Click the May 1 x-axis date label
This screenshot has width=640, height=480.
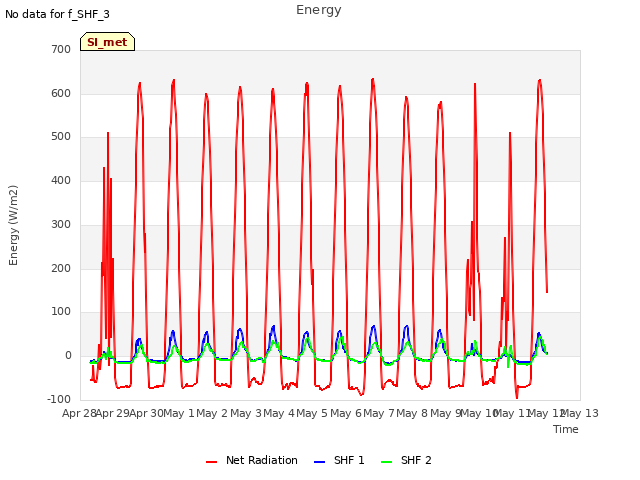point(179,413)
